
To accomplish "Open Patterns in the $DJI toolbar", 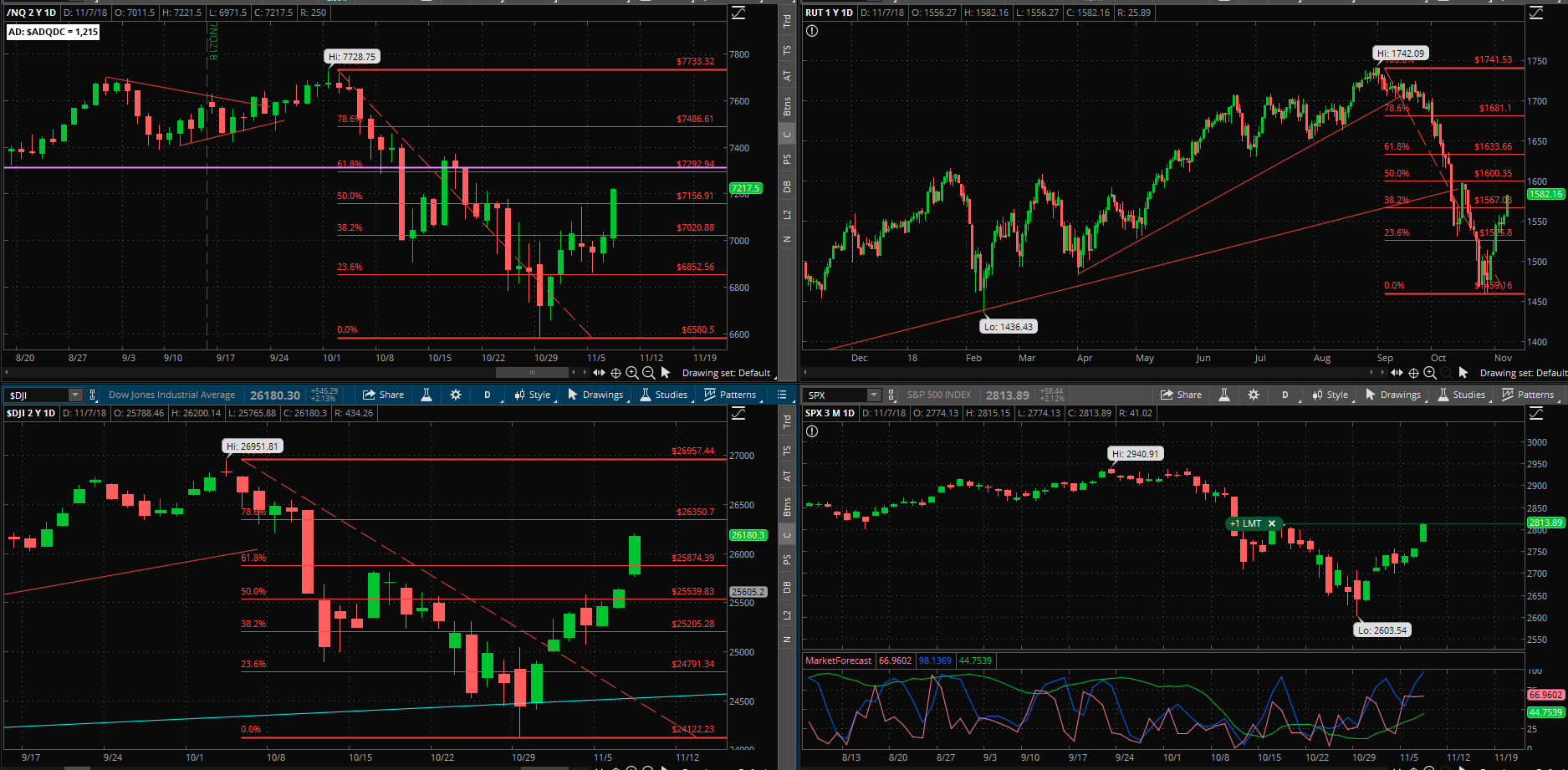I will (731, 395).
